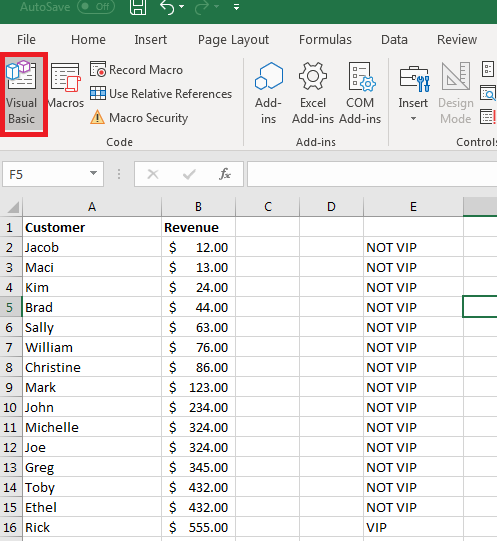
Task: Click the Revenue header cell
Action: click(198, 227)
